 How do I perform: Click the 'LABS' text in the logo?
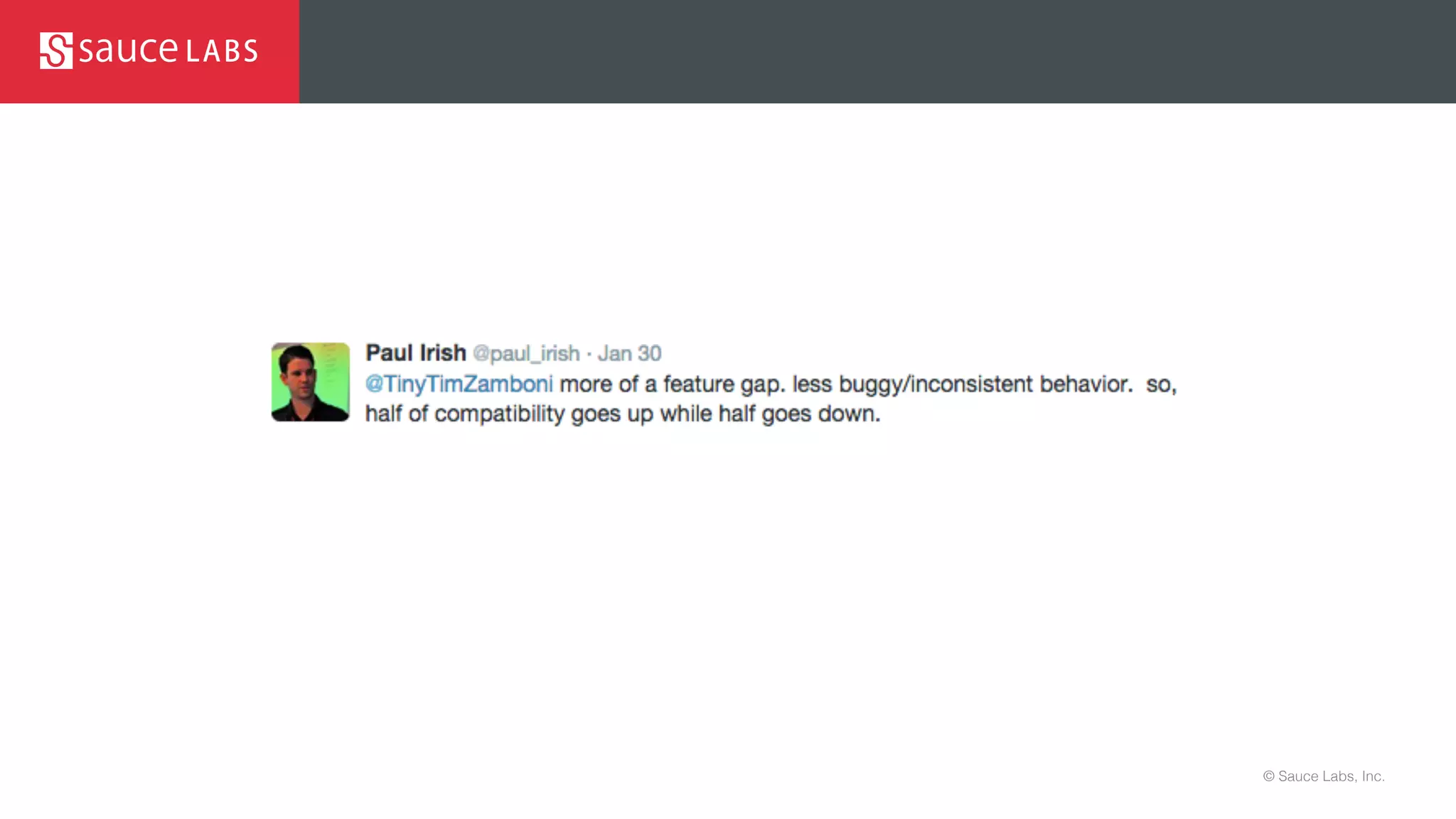pyautogui.click(x=222, y=51)
